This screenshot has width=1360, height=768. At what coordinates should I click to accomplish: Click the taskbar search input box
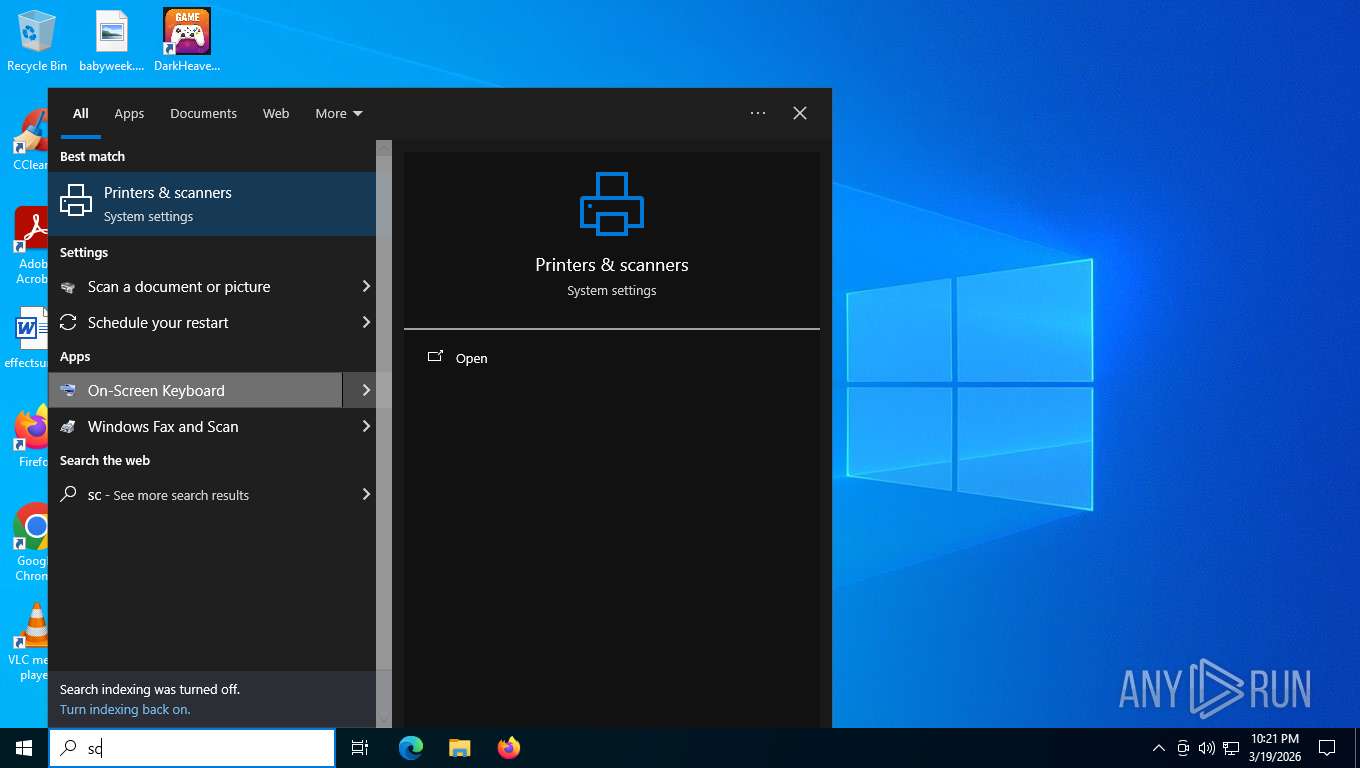coord(192,747)
